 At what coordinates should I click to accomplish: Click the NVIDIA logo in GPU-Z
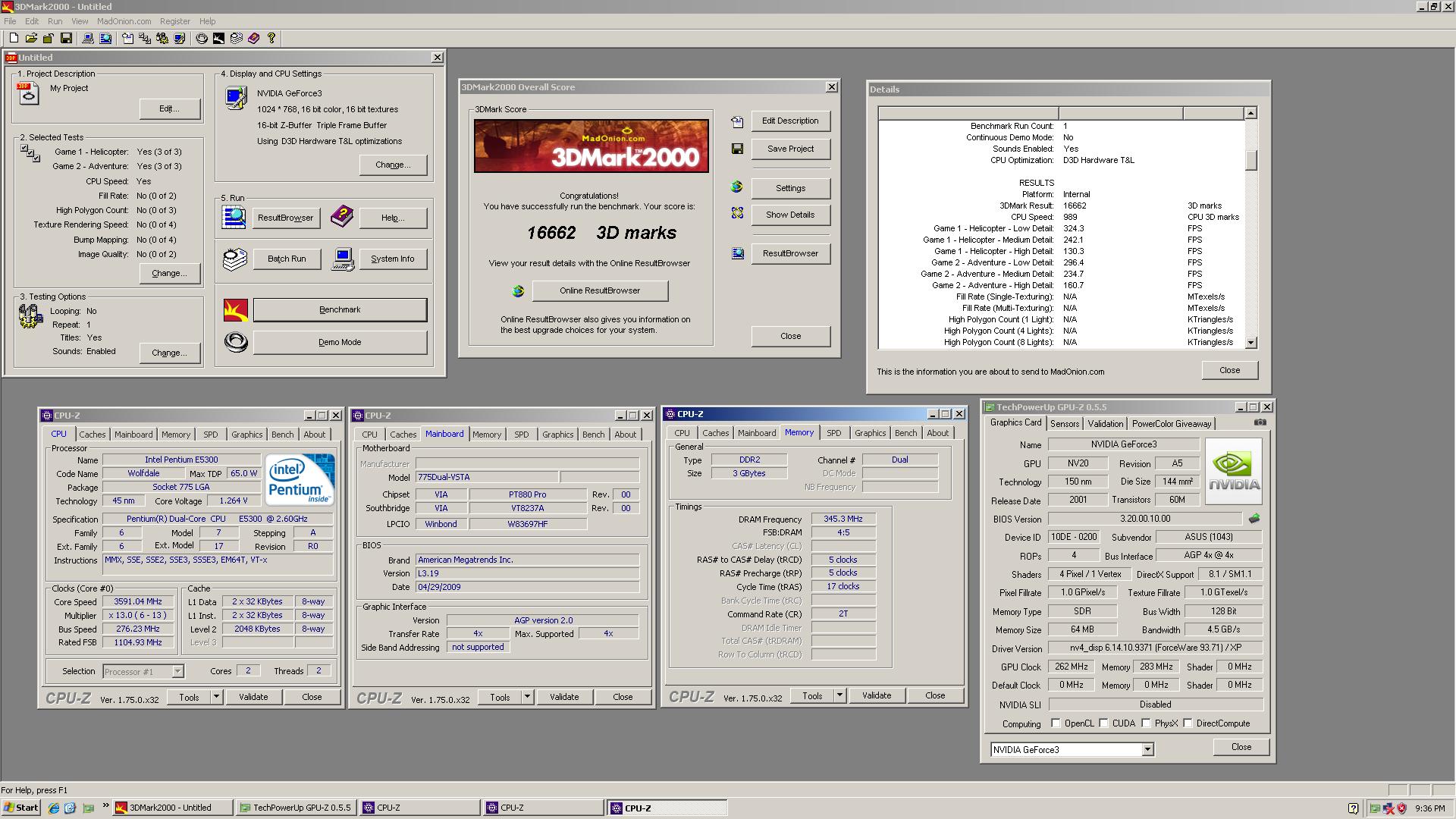click(x=1234, y=471)
